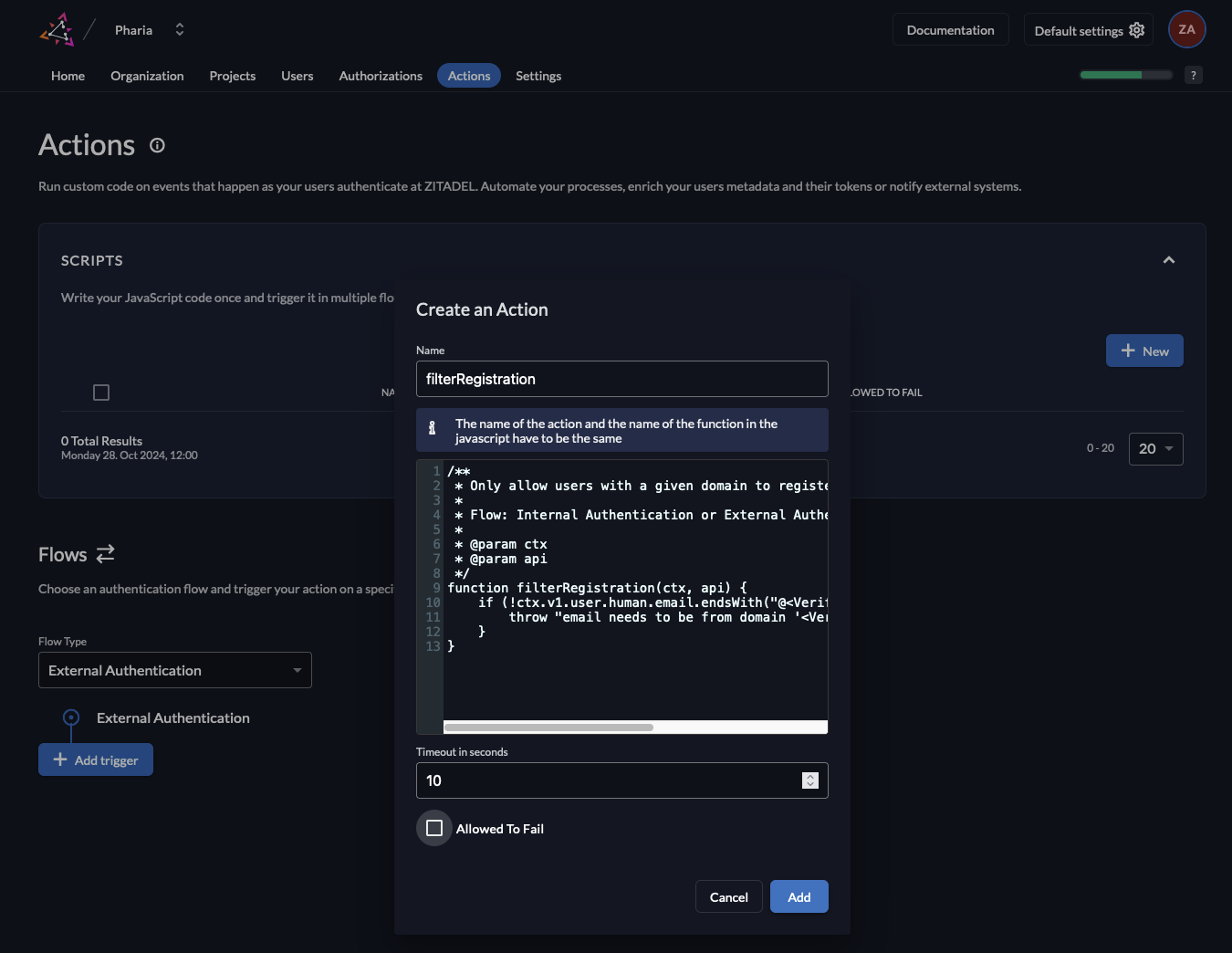Open the Flow Type External Authentication dropdown
This screenshot has width=1232, height=953.
point(175,670)
